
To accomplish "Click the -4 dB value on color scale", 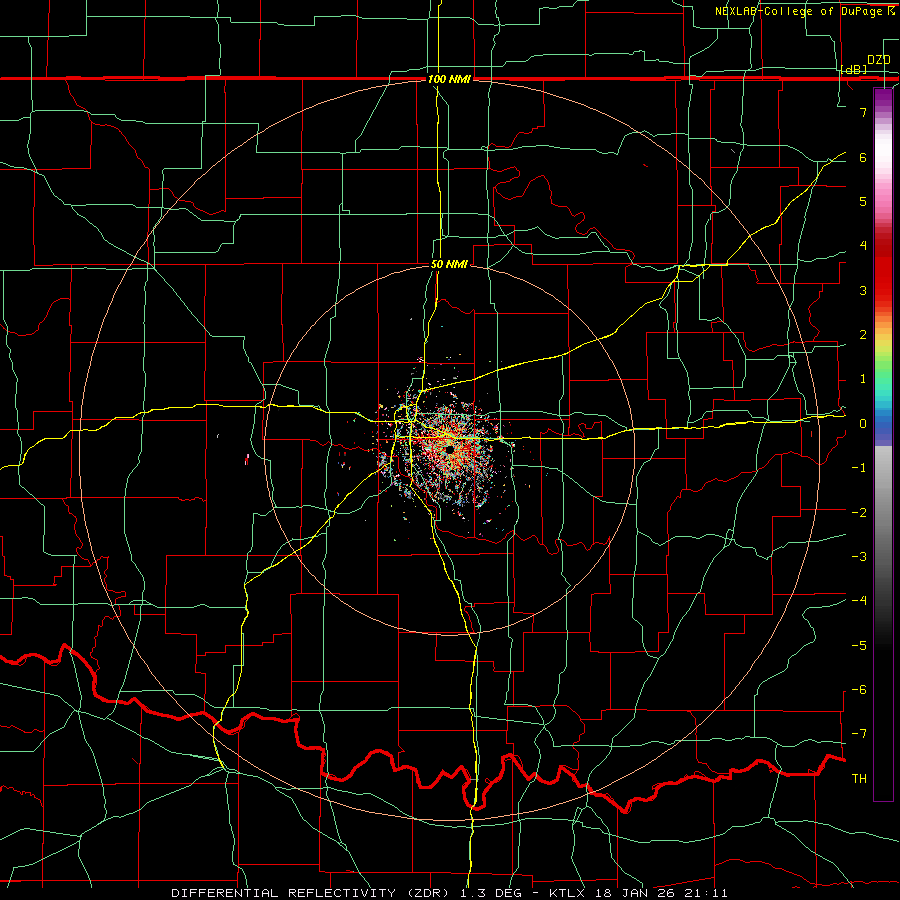I will [859, 601].
